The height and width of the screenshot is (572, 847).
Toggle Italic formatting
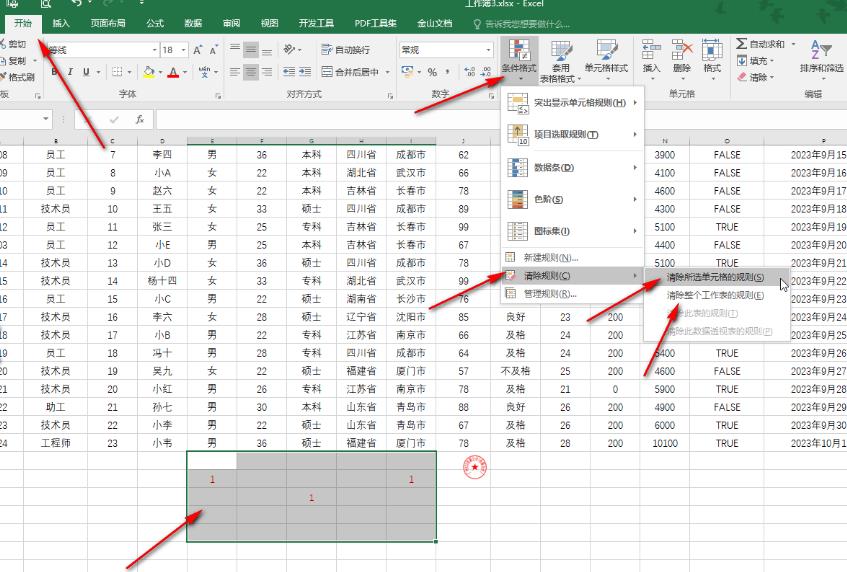pyautogui.click(x=70, y=72)
